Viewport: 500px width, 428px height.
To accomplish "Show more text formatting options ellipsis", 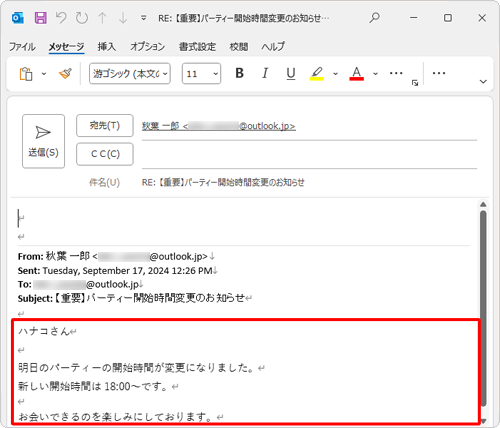I will coord(396,73).
